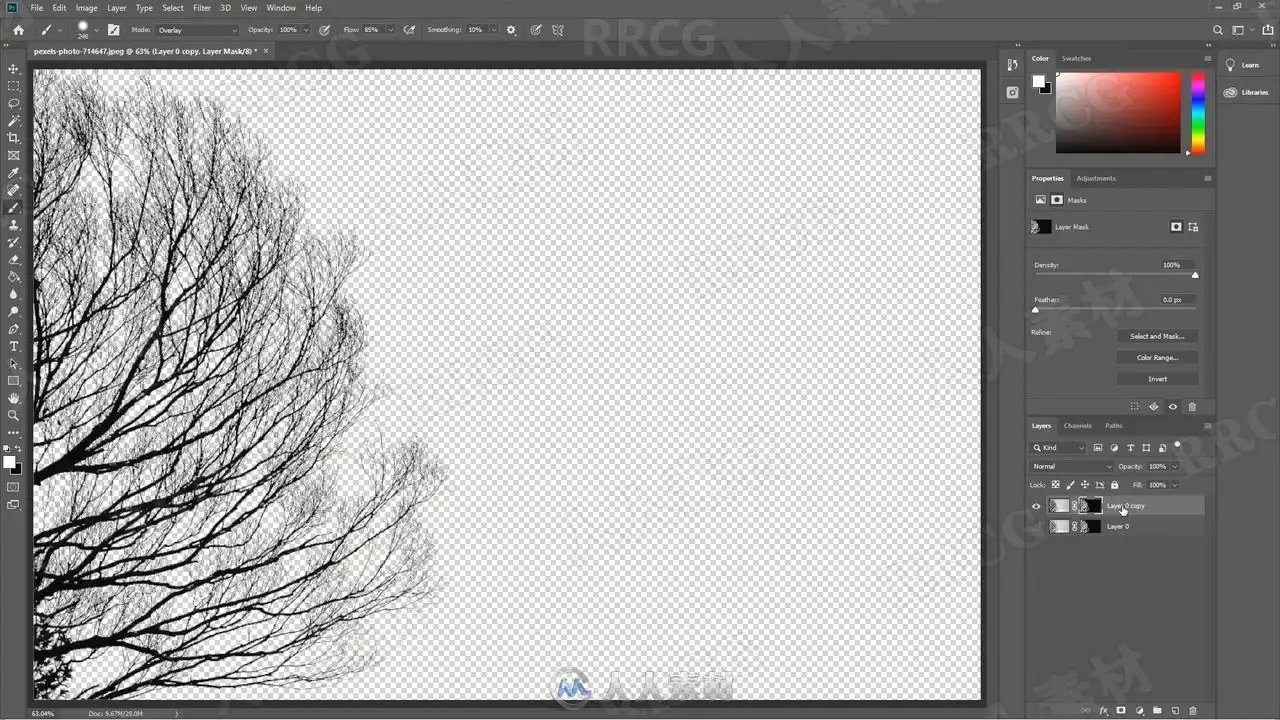Delete layer using Layers panel trash icon
Viewport: 1280px width, 720px height.
(x=1193, y=711)
